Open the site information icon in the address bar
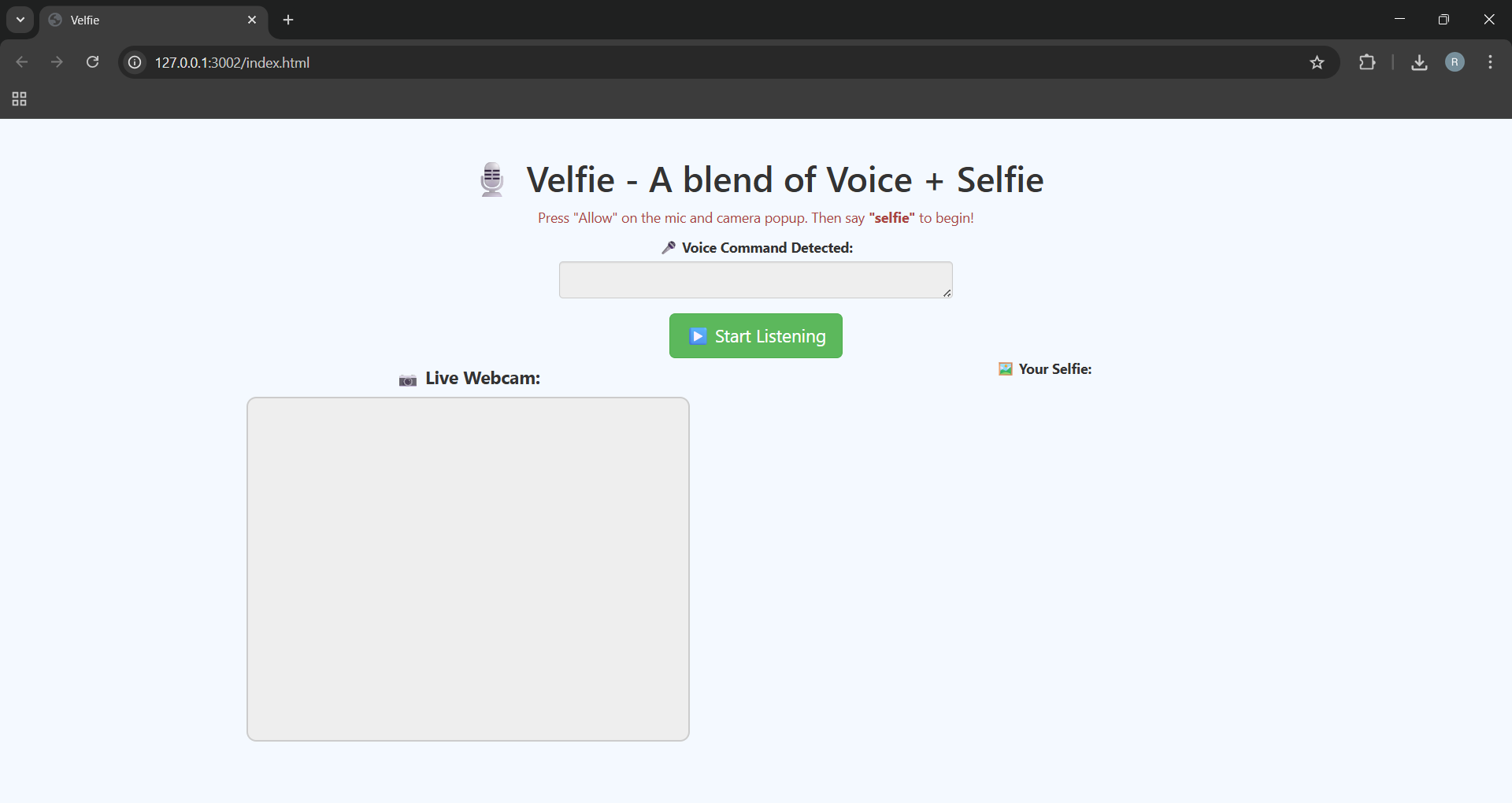Screen dimensions: 1512x803 tap(134, 62)
